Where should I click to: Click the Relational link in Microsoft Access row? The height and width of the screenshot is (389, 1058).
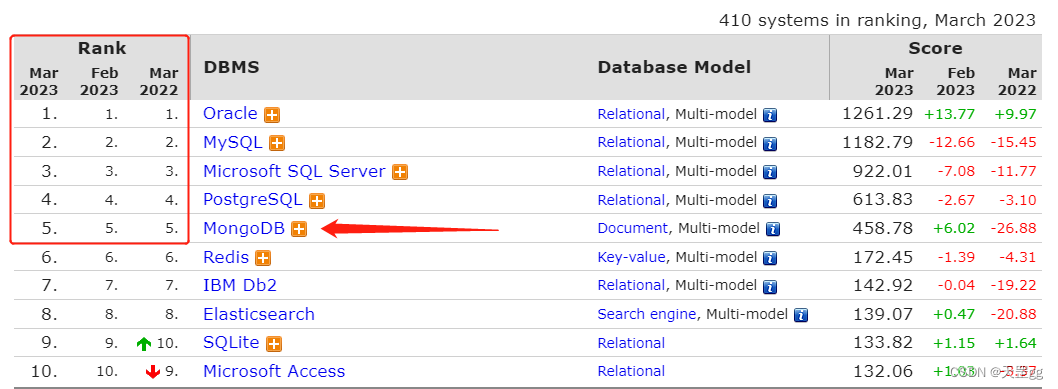[x=631, y=371]
